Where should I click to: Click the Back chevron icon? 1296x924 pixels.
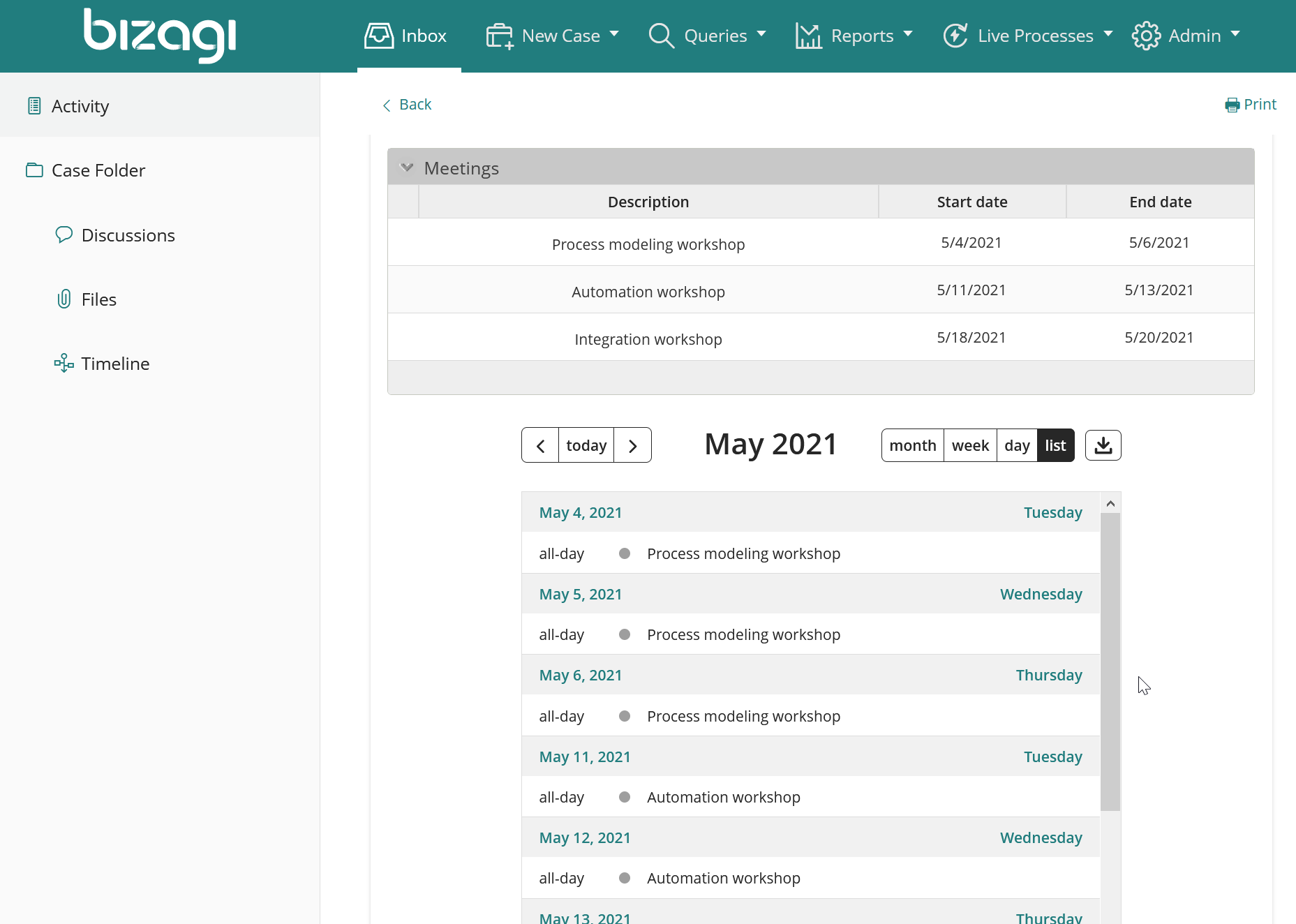point(387,105)
